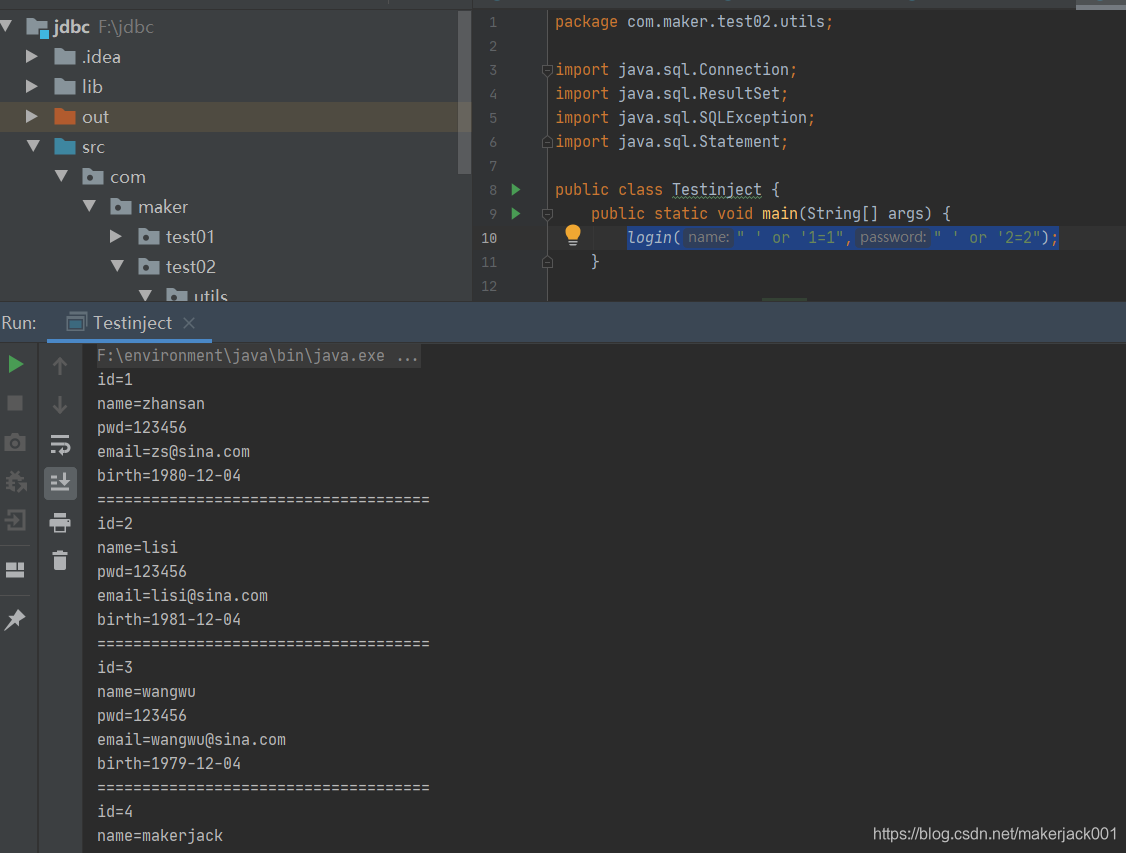Click console line name=makerjack
1126x853 pixels.
click(x=159, y=836)
